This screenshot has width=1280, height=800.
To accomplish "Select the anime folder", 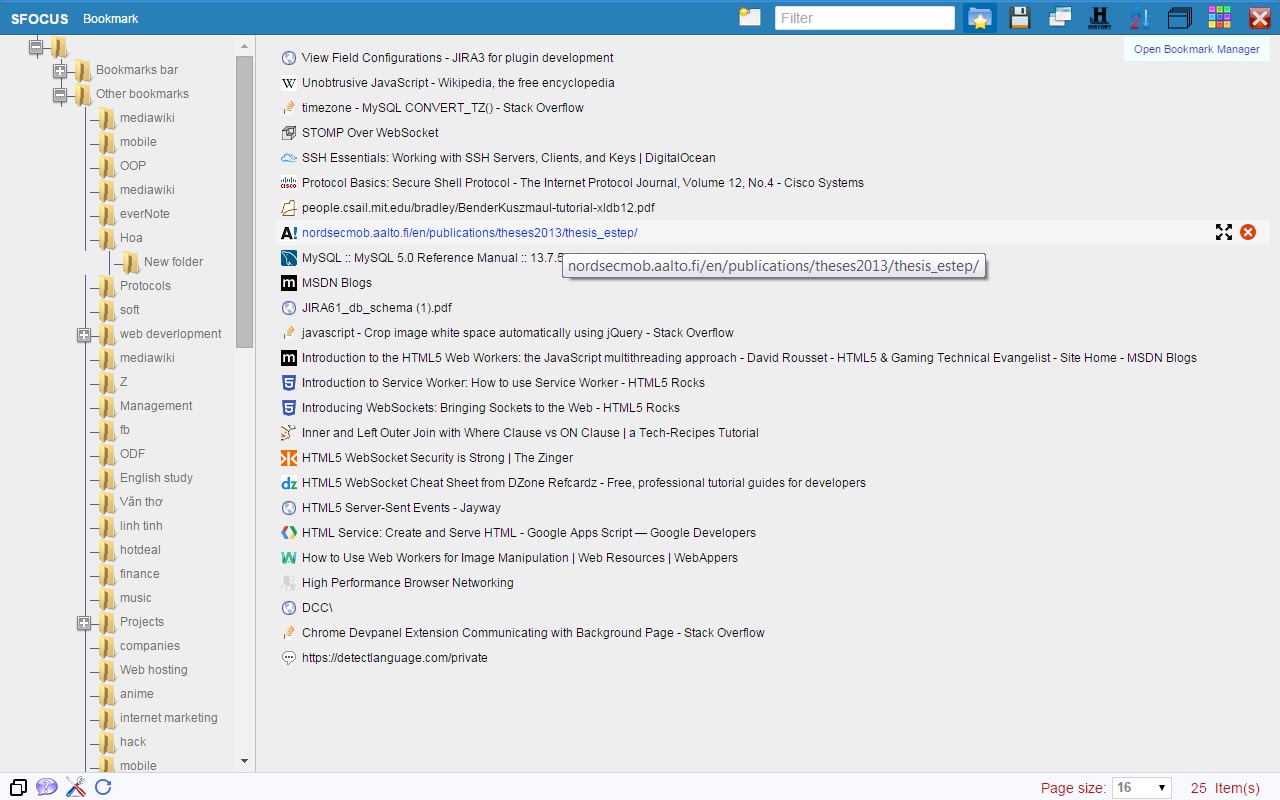I will 137,694.
